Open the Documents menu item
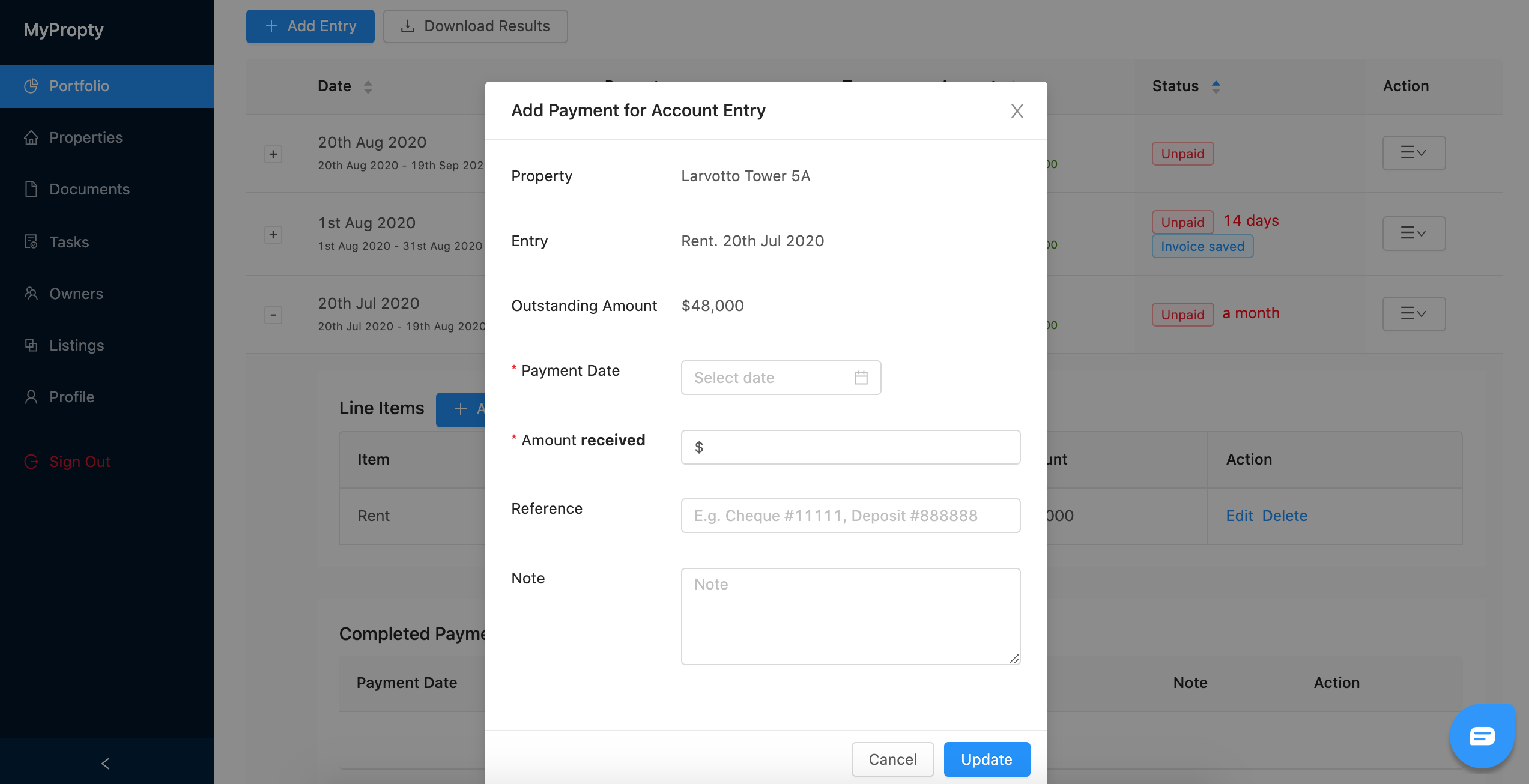The width and height of the screenshot is (1529, 784). [x=89, y=189]
